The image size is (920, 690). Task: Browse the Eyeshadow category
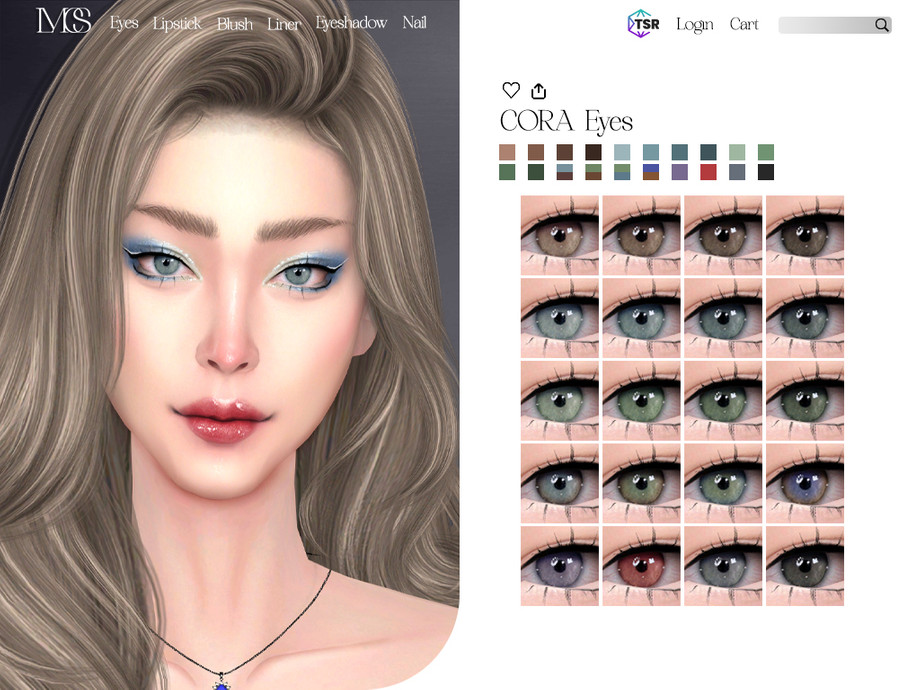point(351,24)
